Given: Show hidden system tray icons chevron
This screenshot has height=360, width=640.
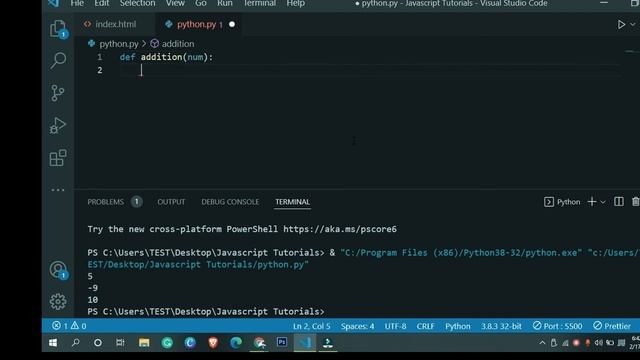Looking at the screenshot, I should (x=542, y=343).
